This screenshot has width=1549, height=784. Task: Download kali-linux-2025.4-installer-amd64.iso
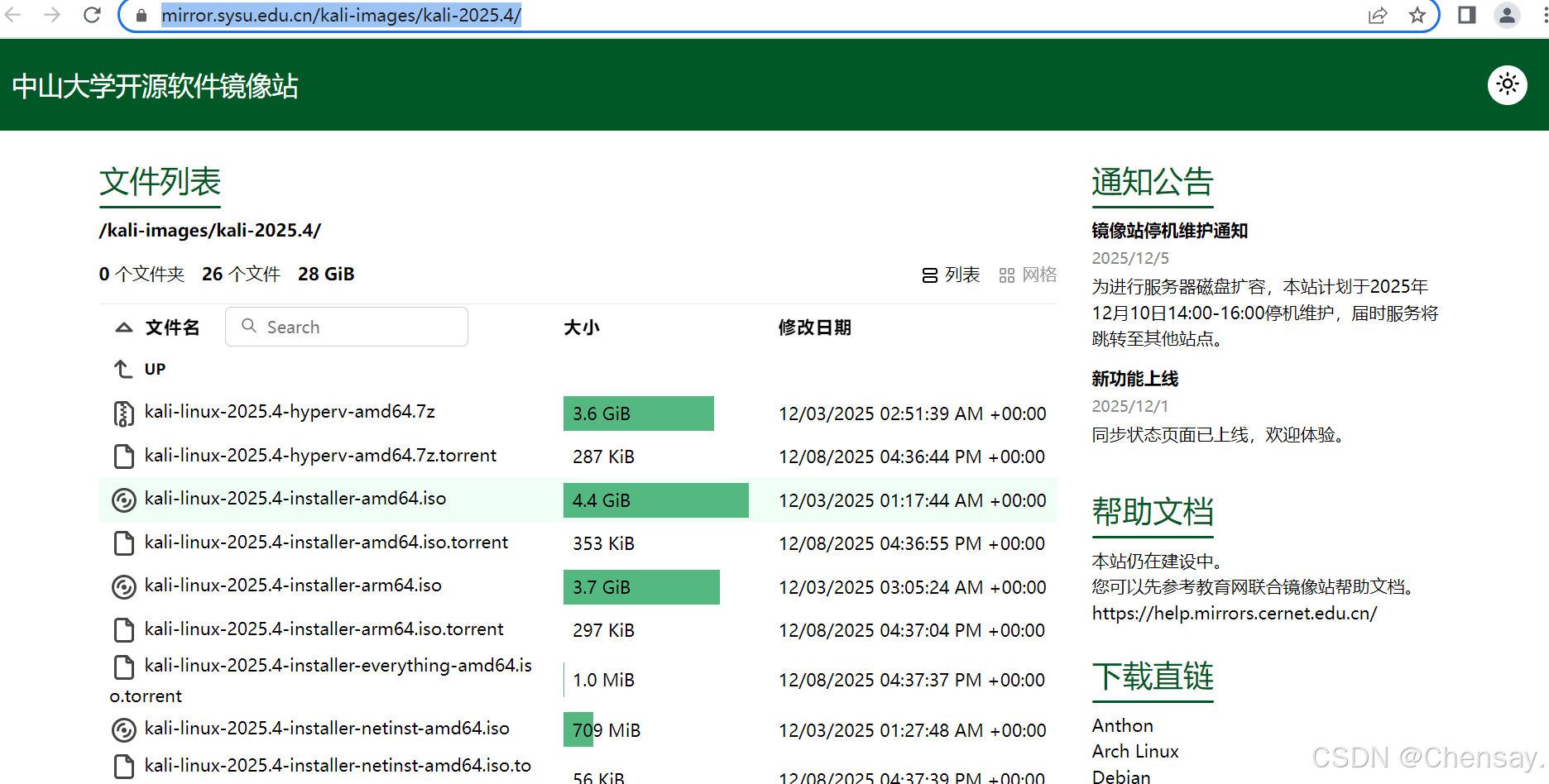click(295, 499)
